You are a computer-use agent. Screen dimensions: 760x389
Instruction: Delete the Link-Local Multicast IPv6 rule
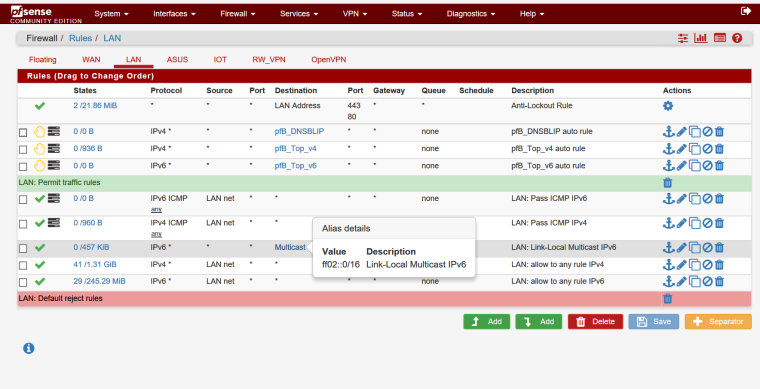719,248
